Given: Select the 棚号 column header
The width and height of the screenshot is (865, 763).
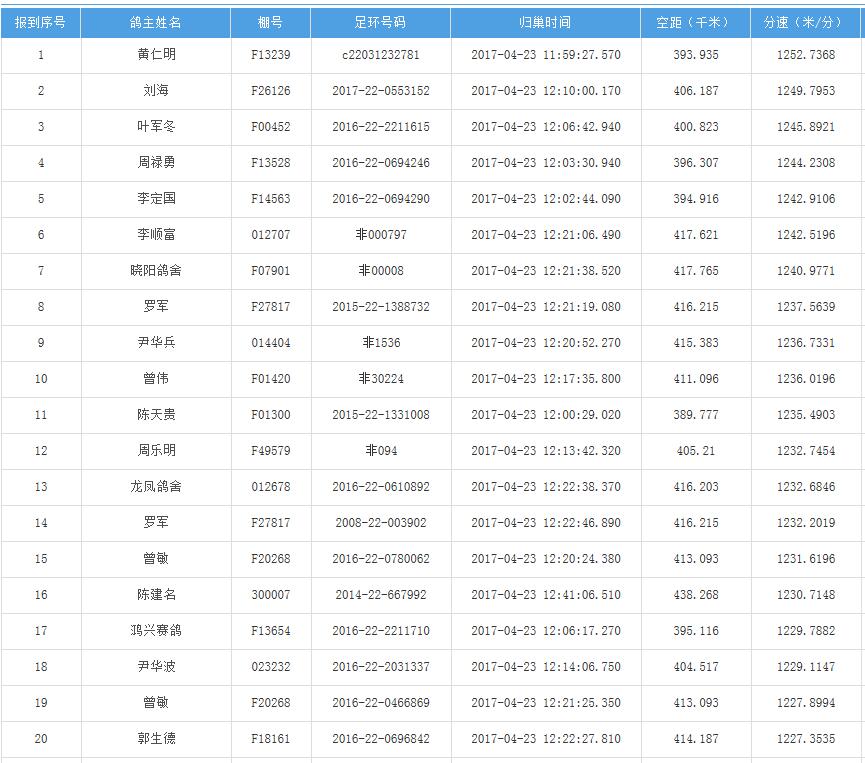Looking at the screenshot, I should pos(270,22).
